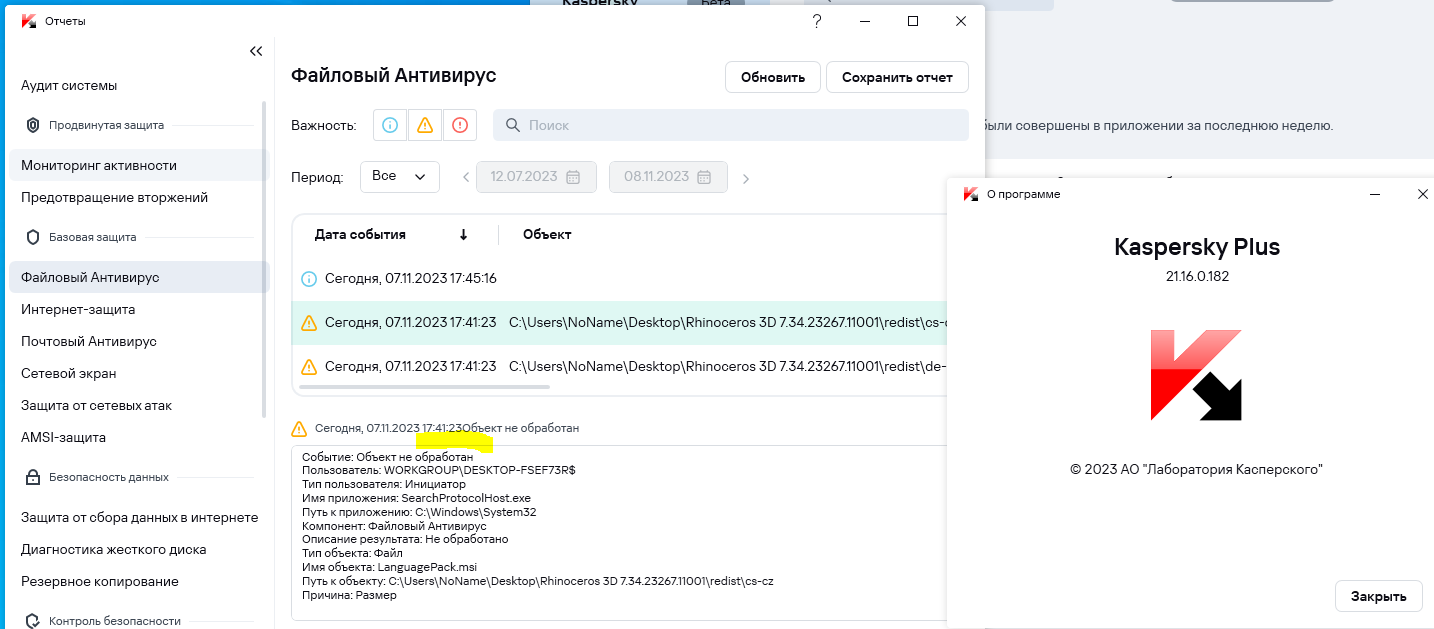Collapse the sidebar with double-chevron icon
This screenshot has width=1434, height=629.
pyautogui.click(x=256, y=51)
